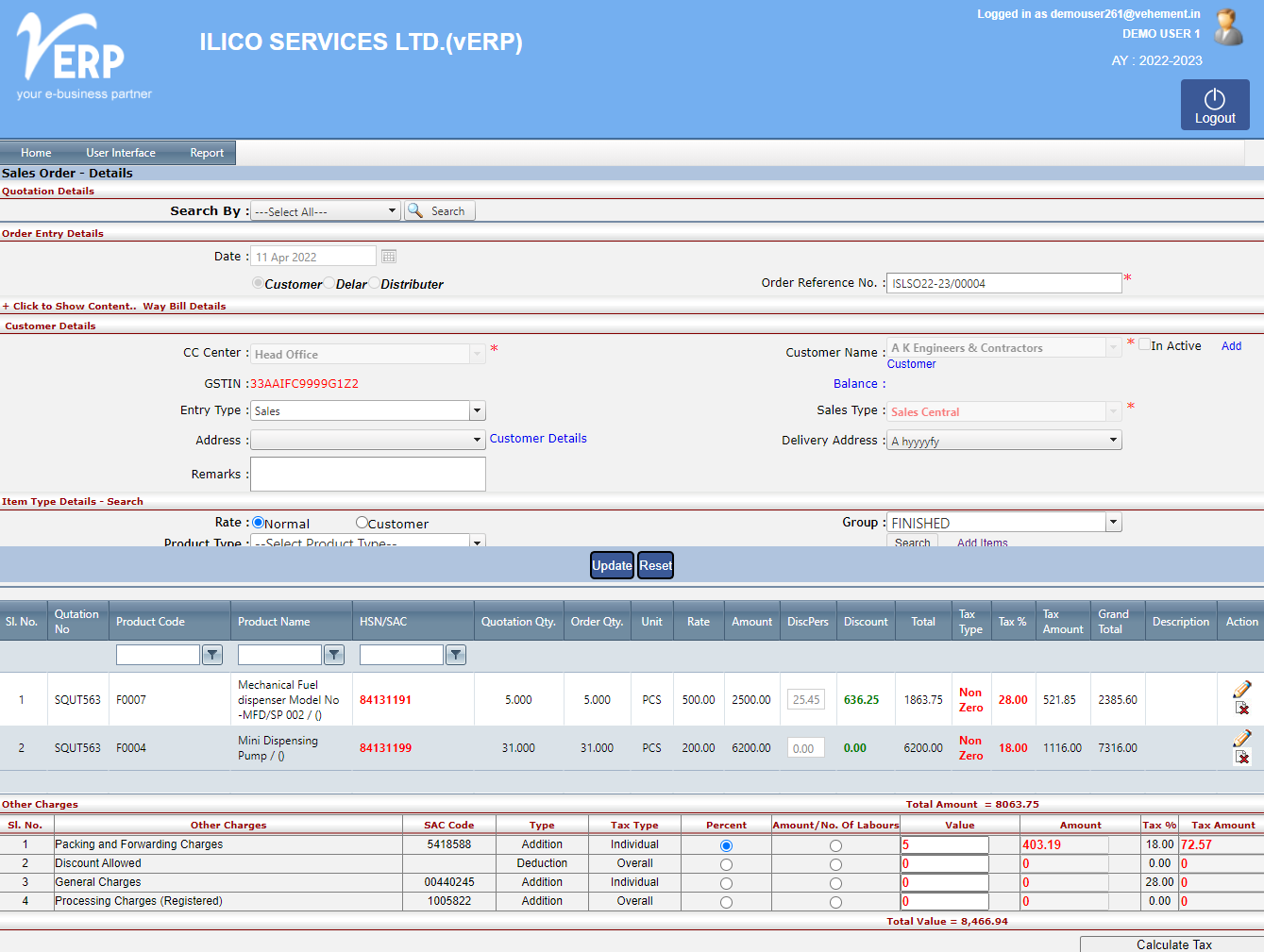
Task: Edit row F0004 with pencil icon
Action: pos(1242,739)
